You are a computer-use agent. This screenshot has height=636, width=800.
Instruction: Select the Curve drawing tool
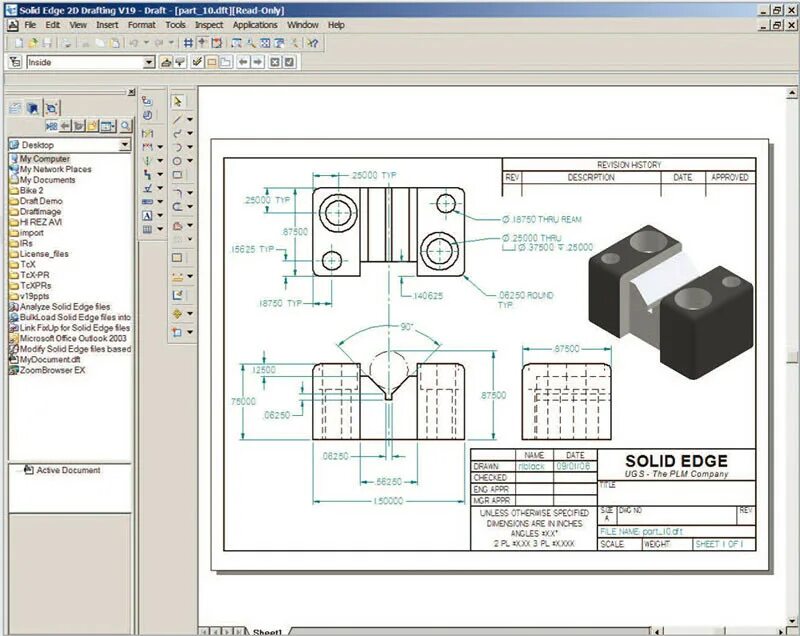[x=177, y=133]
